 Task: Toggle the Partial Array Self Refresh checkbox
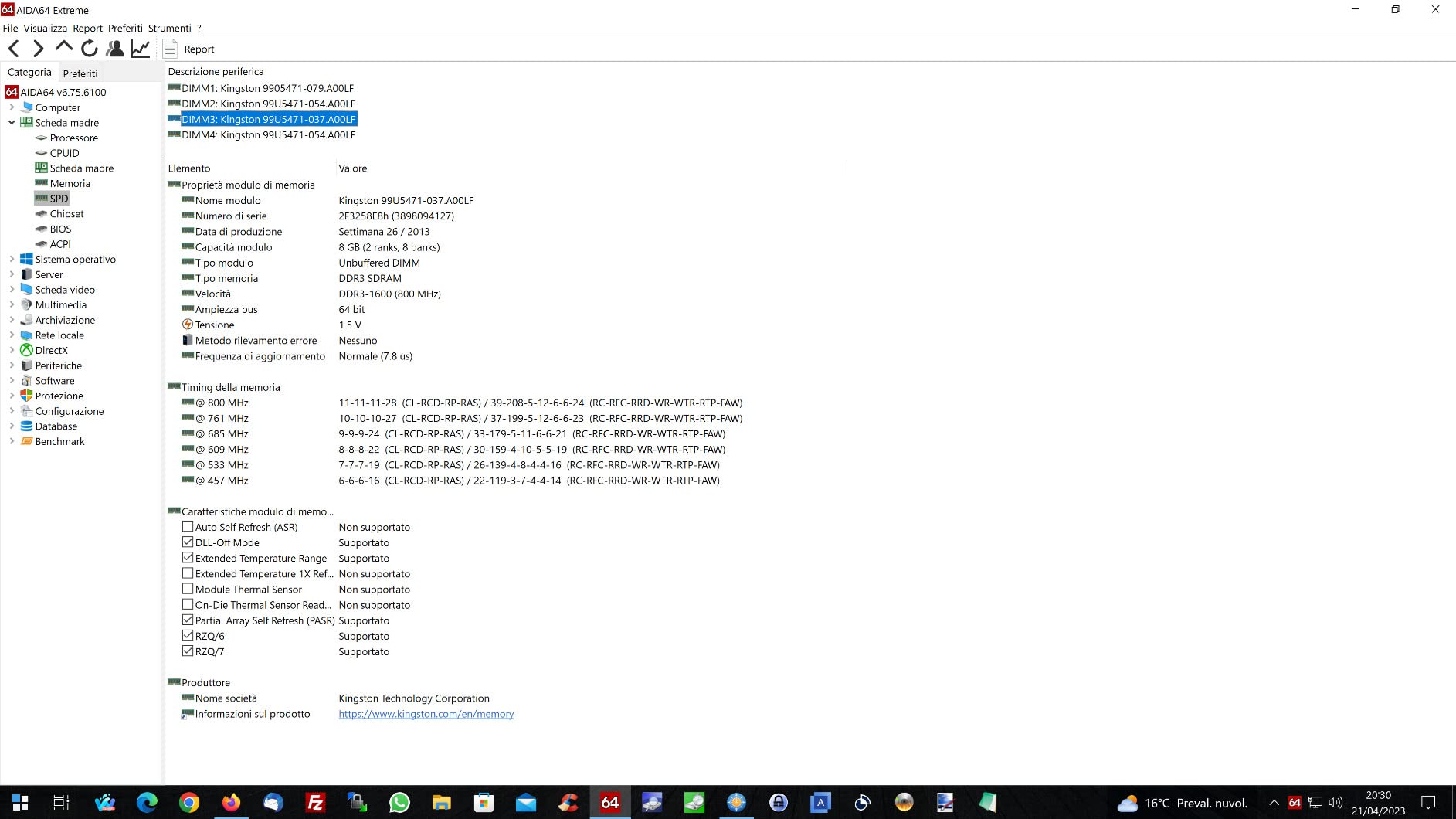188,620
